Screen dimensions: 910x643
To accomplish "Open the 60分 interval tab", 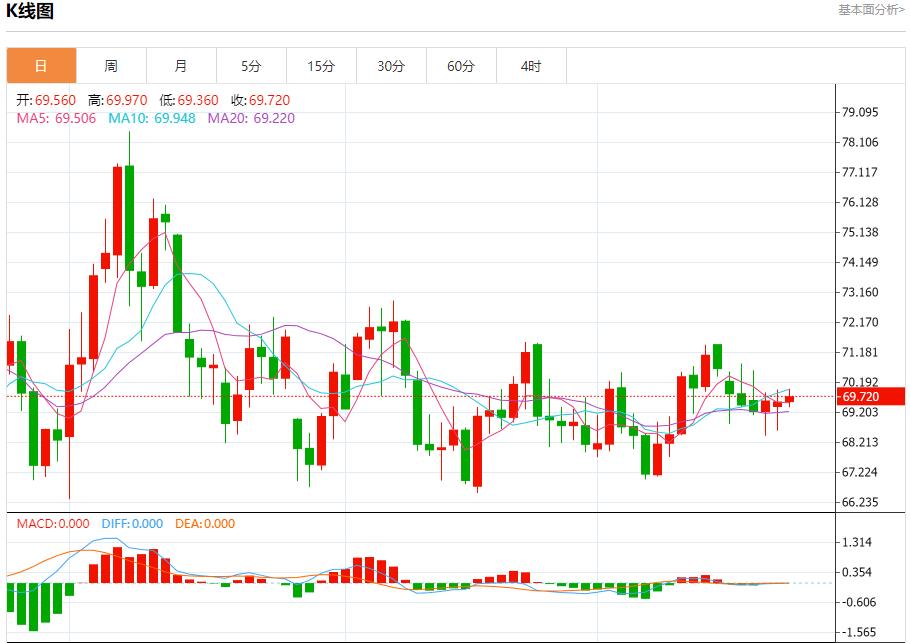I will point(461,66).
